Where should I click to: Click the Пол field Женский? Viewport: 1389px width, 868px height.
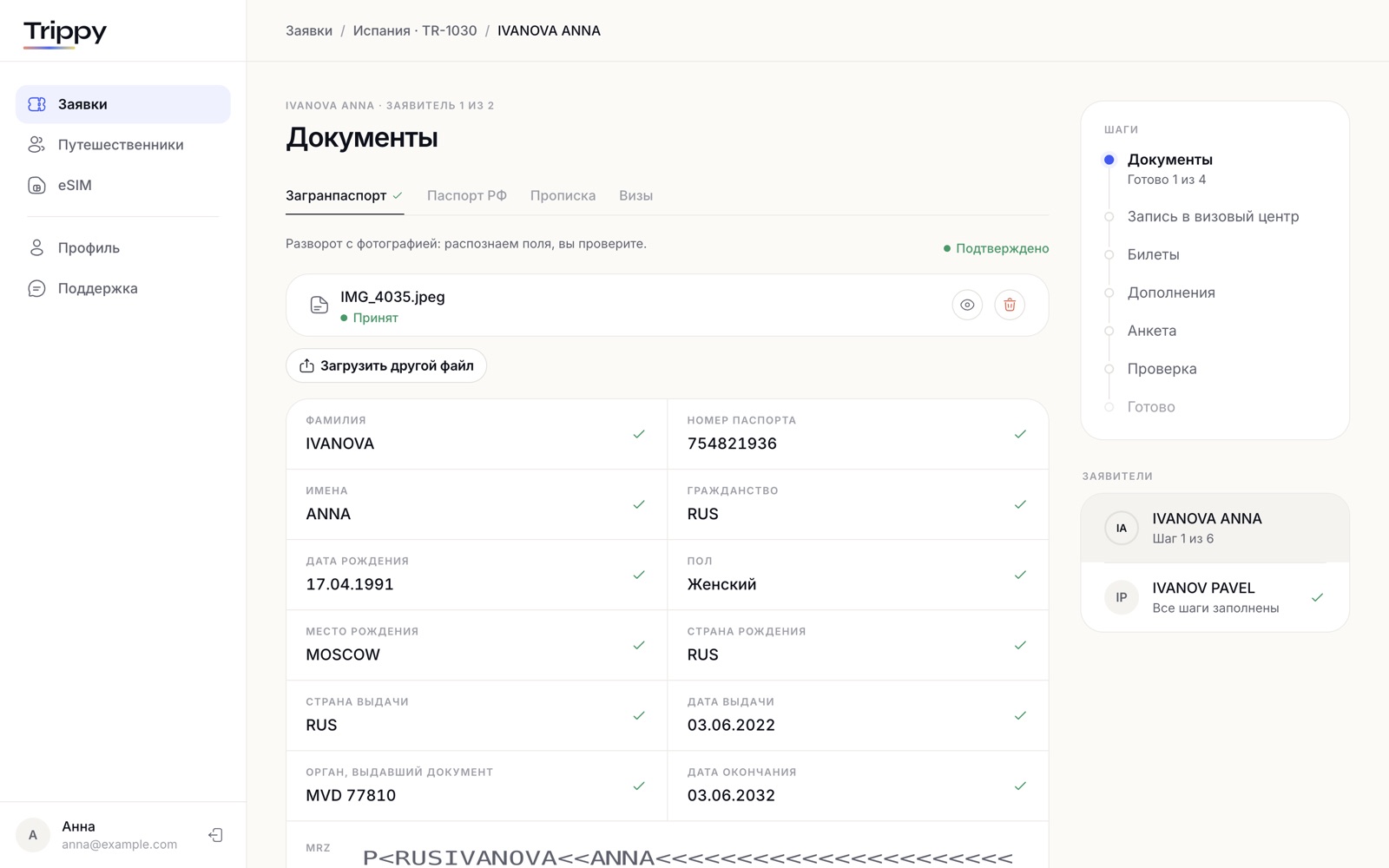pos(858,575)
